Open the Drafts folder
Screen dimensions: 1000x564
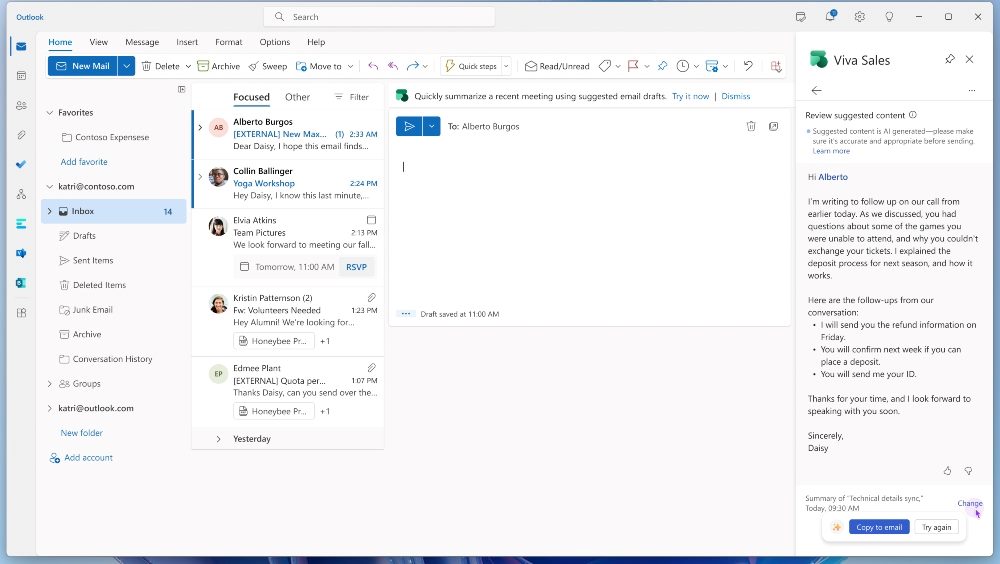click(x=84, y=236)
